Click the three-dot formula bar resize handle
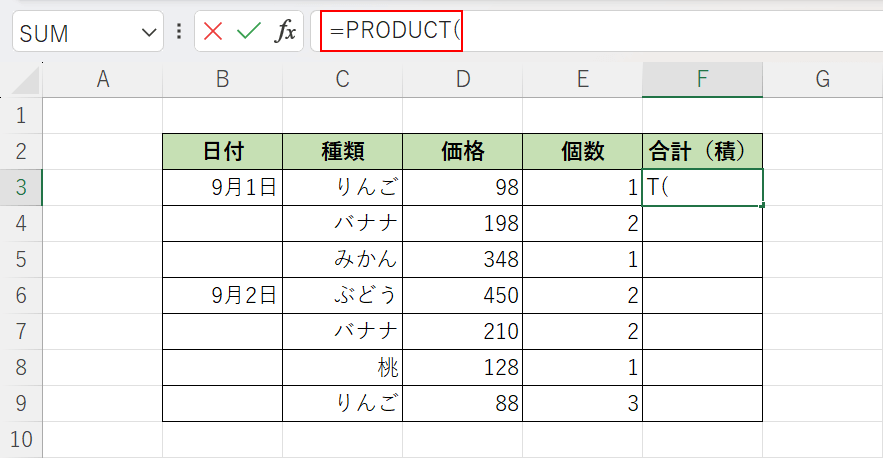The width and height of the screenshot is (883, 458). 179,32
